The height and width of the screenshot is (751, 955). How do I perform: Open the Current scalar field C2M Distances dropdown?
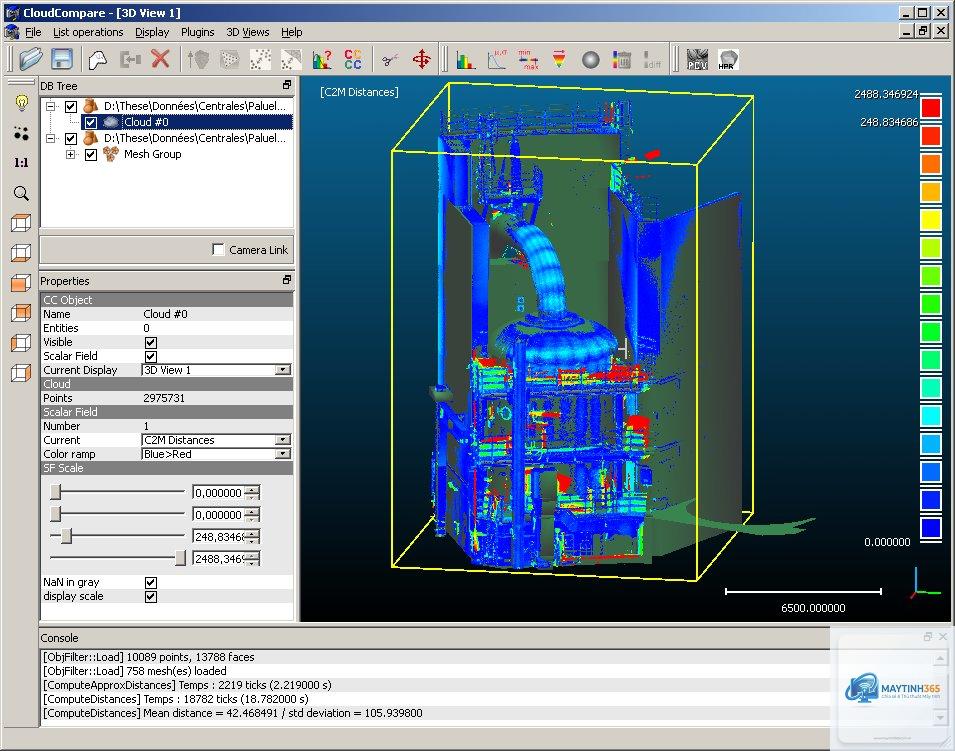tap(216, 440)
